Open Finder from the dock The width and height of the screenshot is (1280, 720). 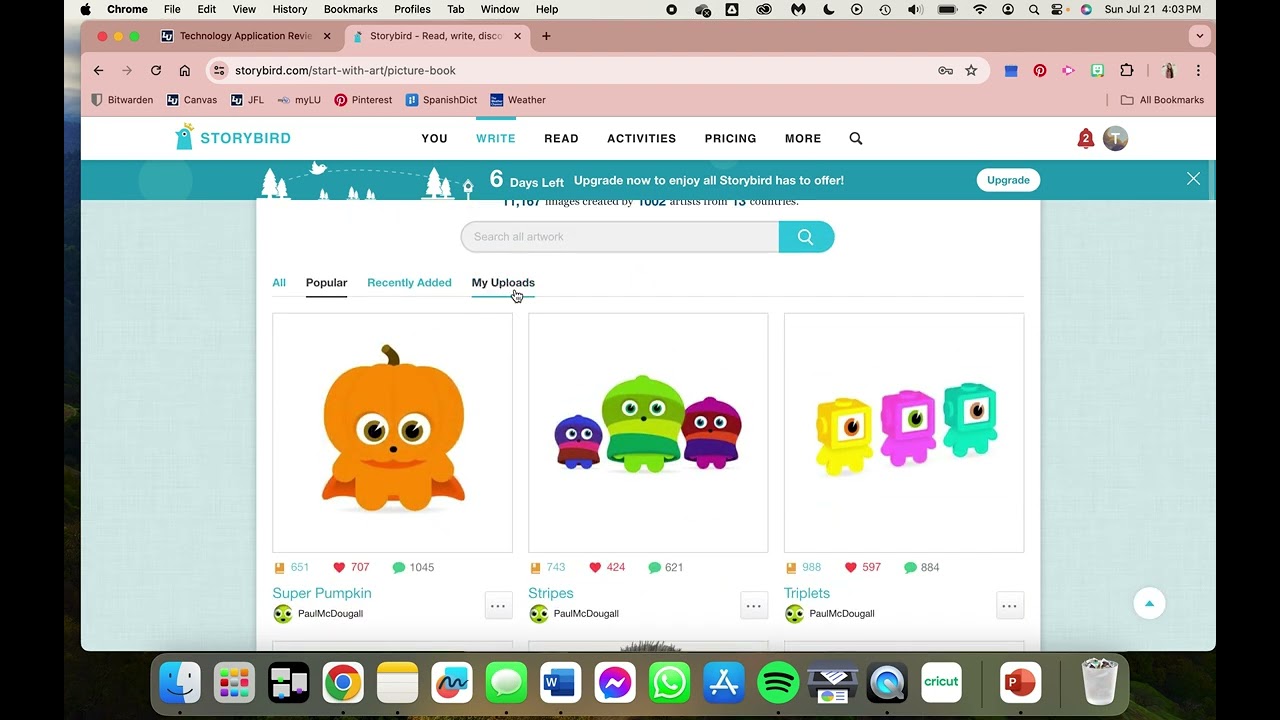tap(180, 683)
